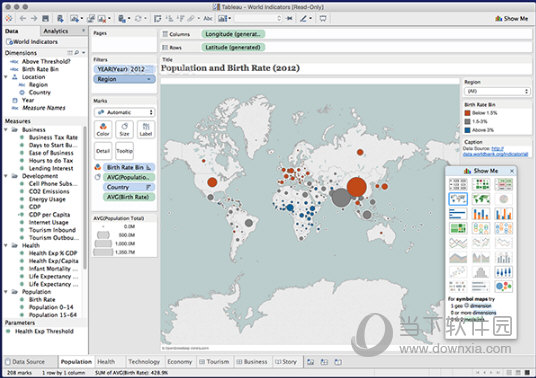Click the Presentation Mode toolbar icon
Viewport: 536px width, 378px height.
coord(323,18)
